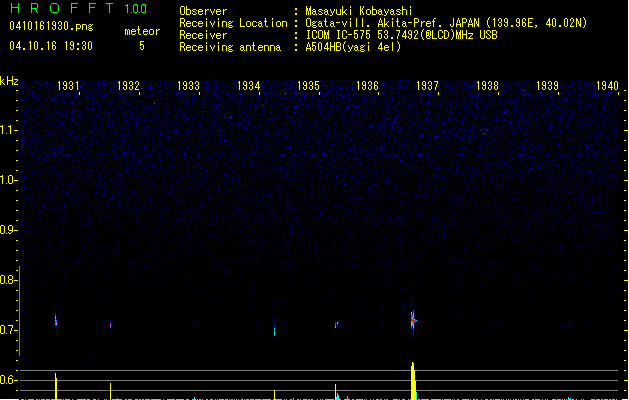
Task: Click the kHz axis unit label
Action: point(9,81)
